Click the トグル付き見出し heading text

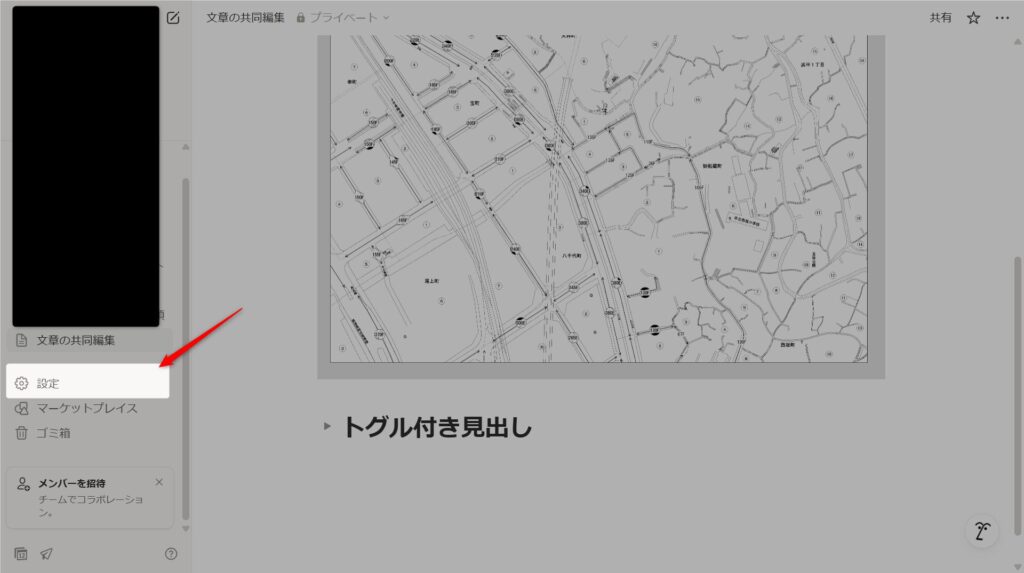click(437, 427)
